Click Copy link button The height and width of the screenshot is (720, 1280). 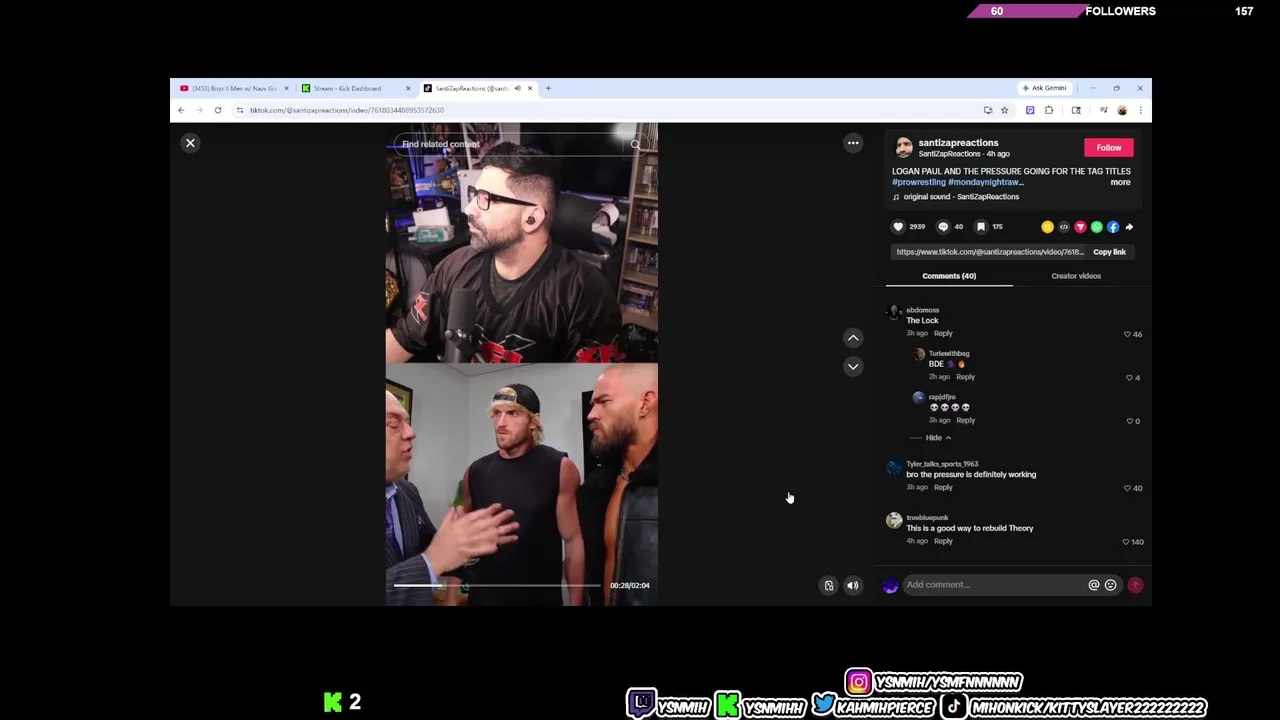(1109, 252)
